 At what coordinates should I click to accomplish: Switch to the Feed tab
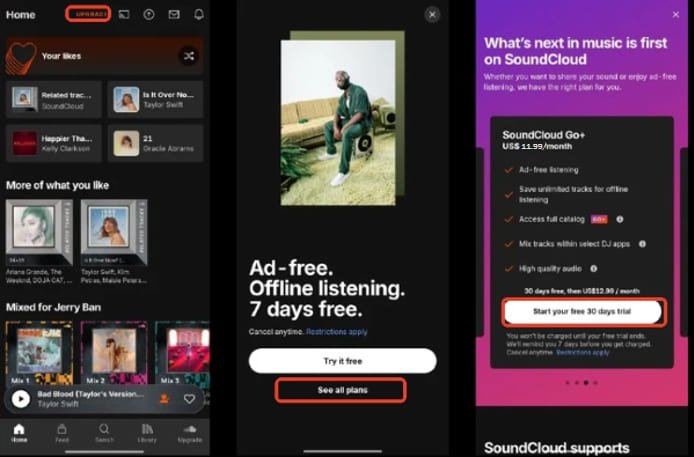pos(62,433)
